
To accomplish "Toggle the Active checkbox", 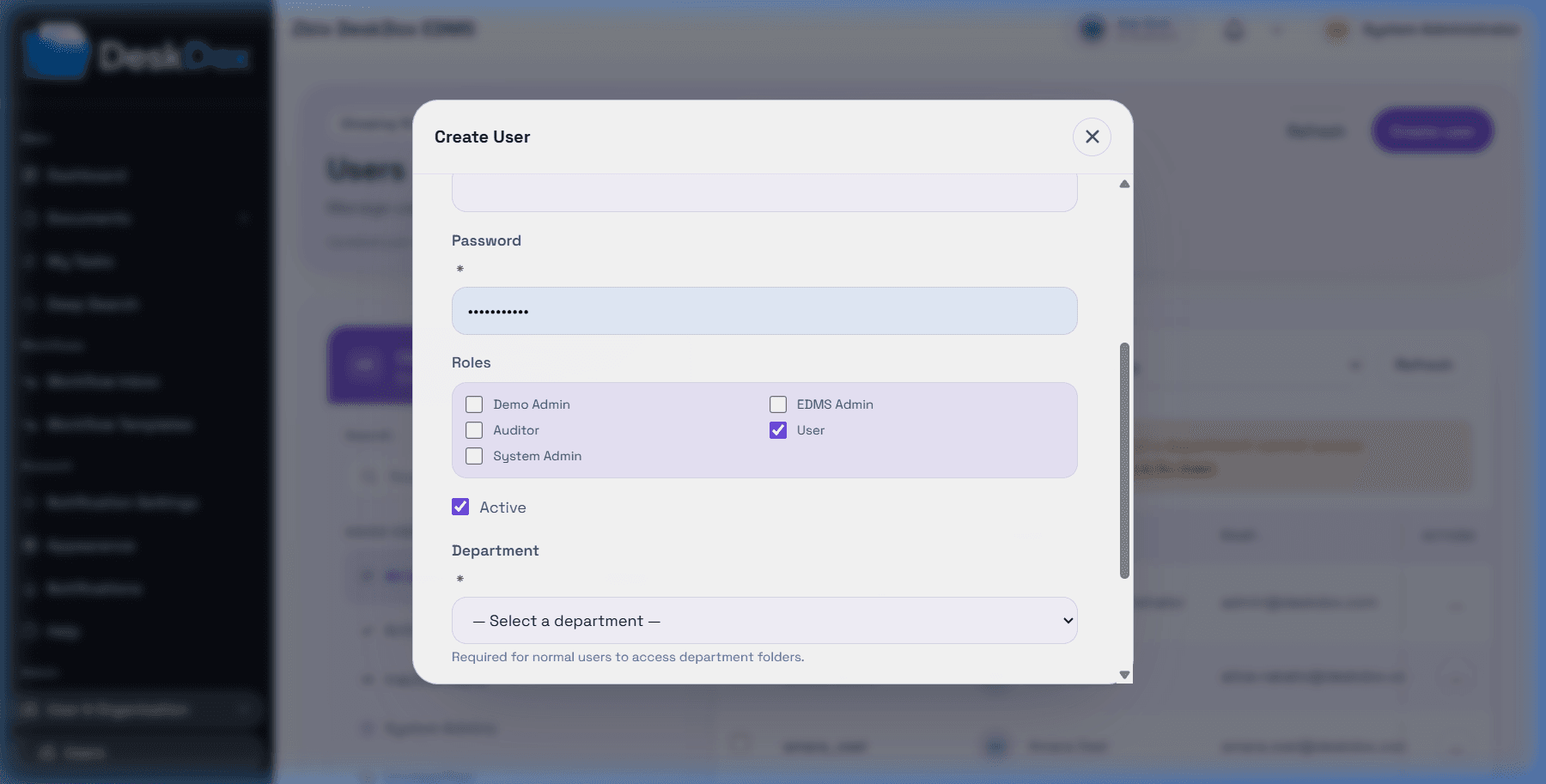I will (460, 507).
